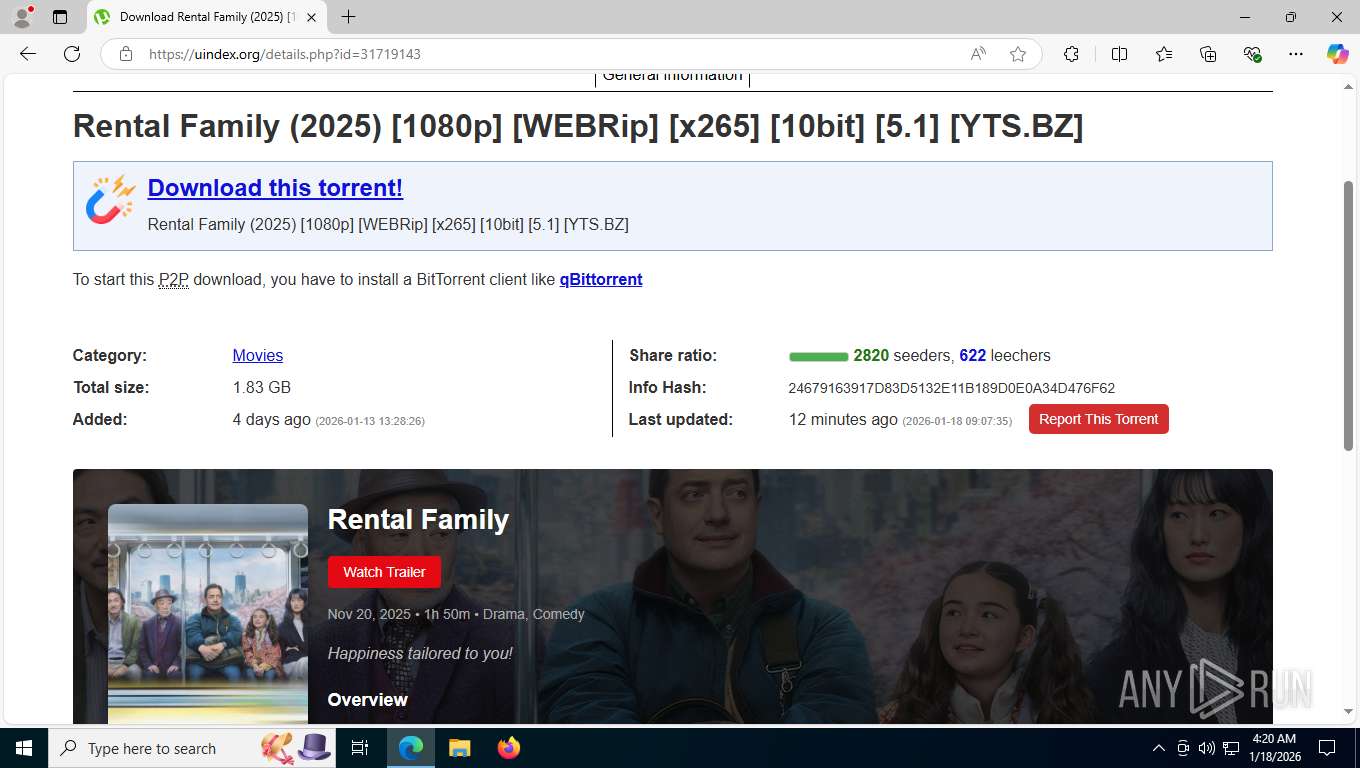Open Task View on taskbar

coord(360,748)
